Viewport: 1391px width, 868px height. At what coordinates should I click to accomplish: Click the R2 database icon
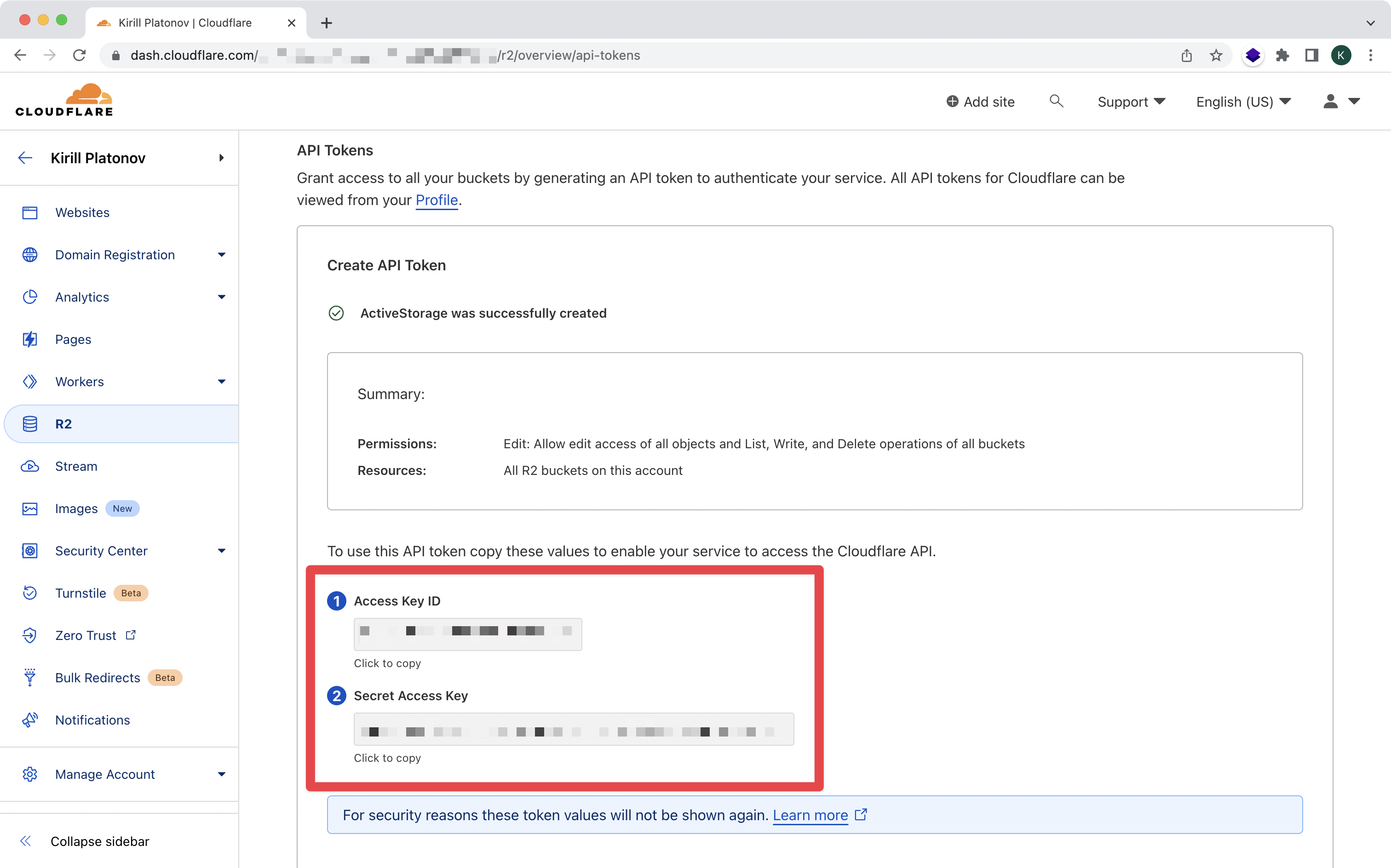click(30, 424)
